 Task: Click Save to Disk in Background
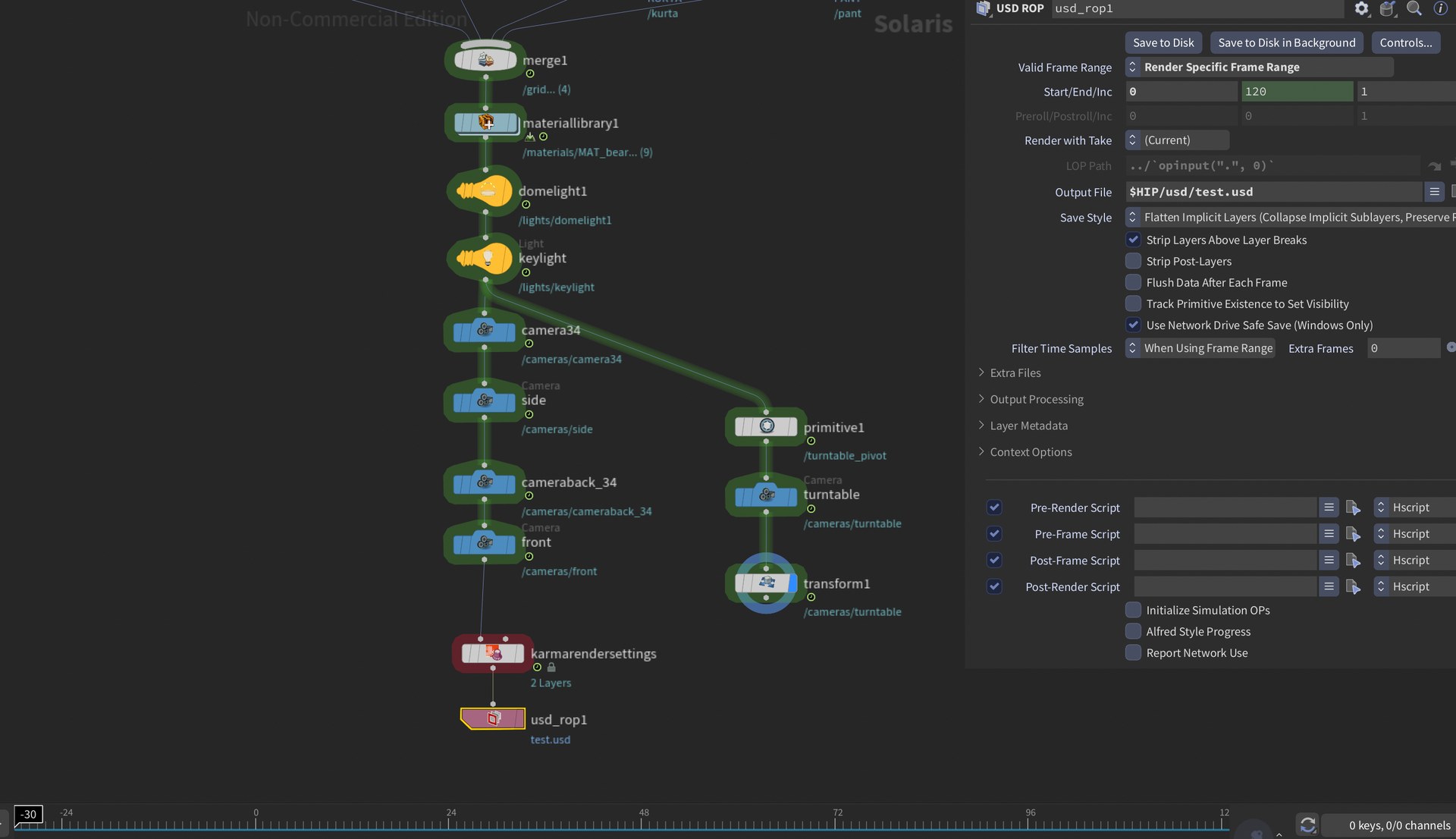tap(1286, 42)
